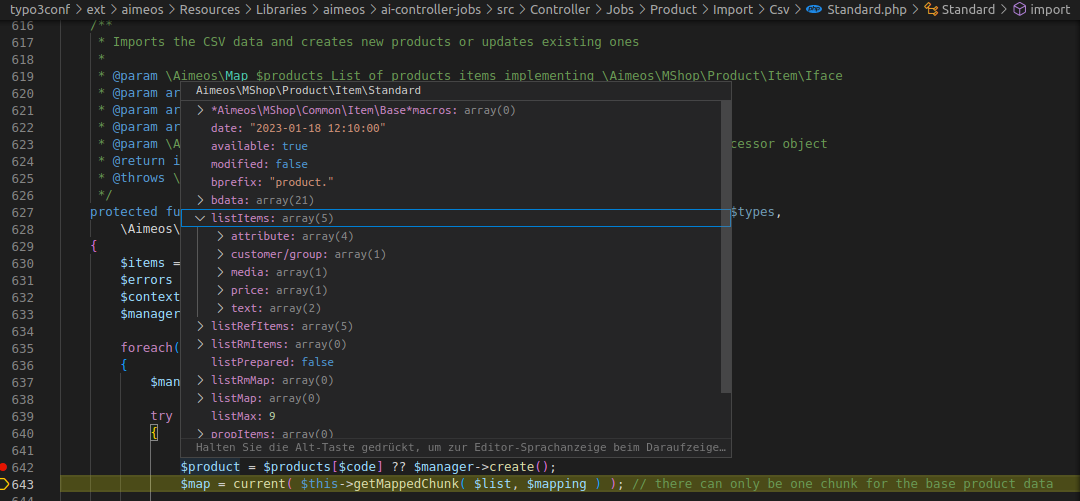Select the available: true row

(451, 146)
